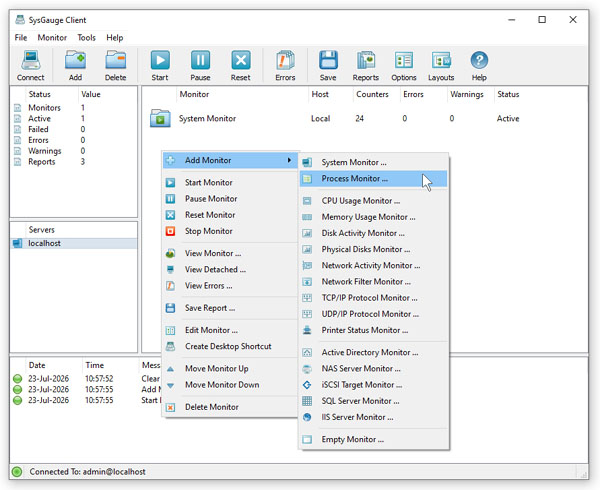Image resolution: width=600 pixels, height=490 pixels.
Task: Open the File menu
Action: (x=21, y=37)
